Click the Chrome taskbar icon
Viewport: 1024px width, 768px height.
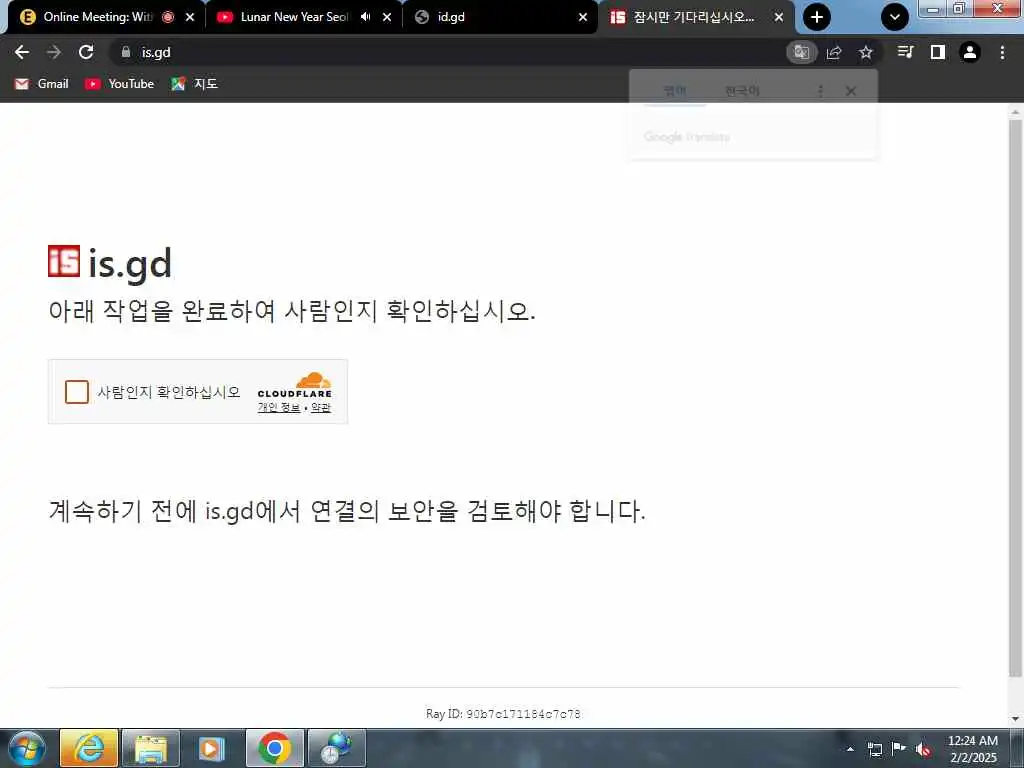click(274, 748)
